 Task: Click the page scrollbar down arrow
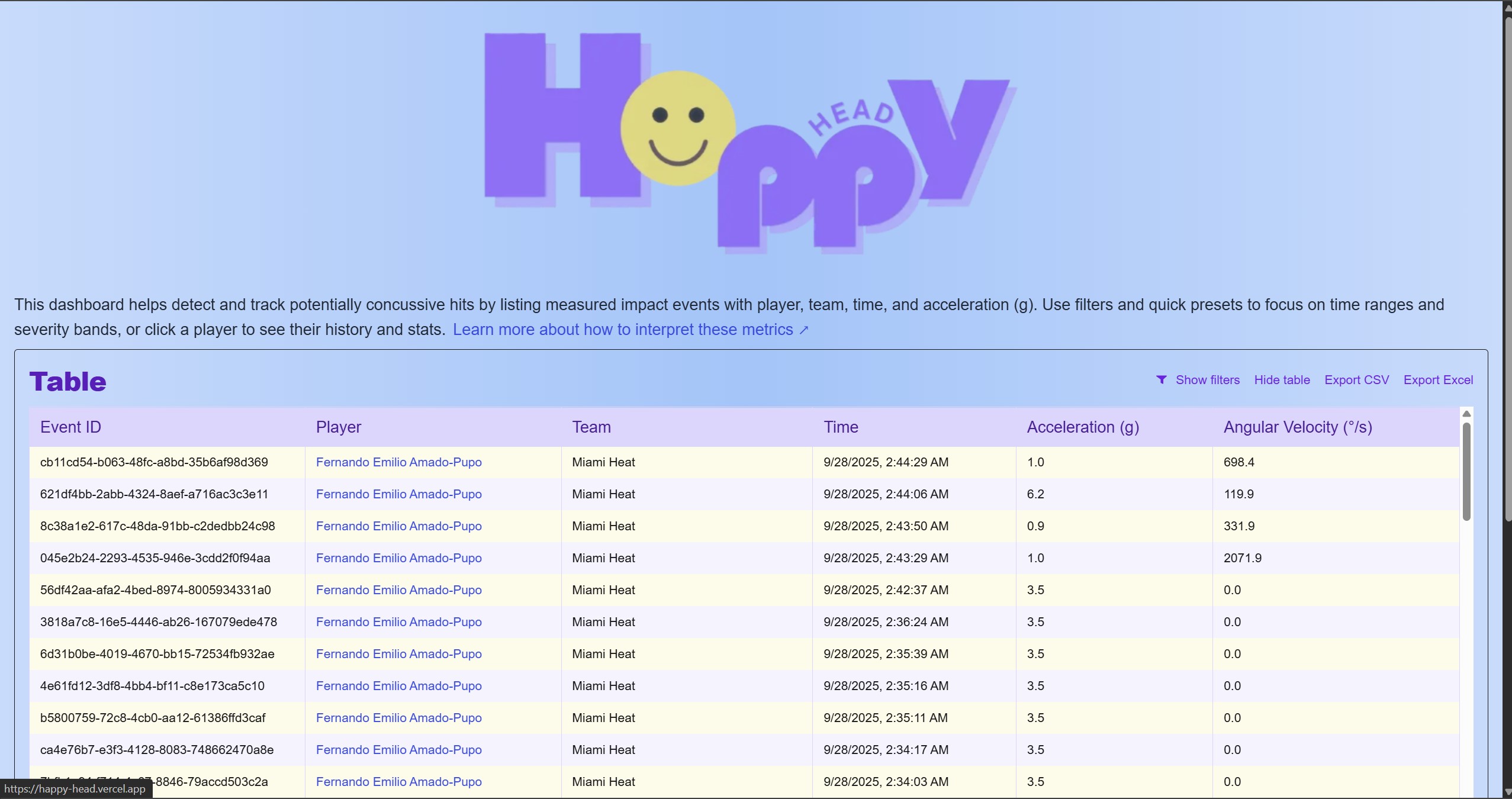(1507, 792)
